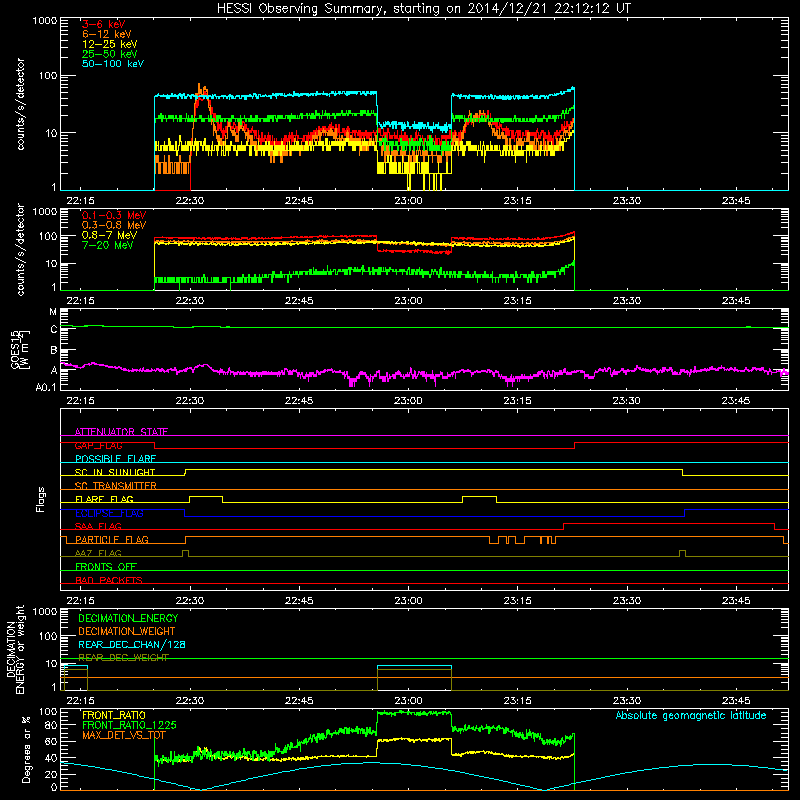Click the DECIMATION_WEIGHT legend label

[127, 632]
